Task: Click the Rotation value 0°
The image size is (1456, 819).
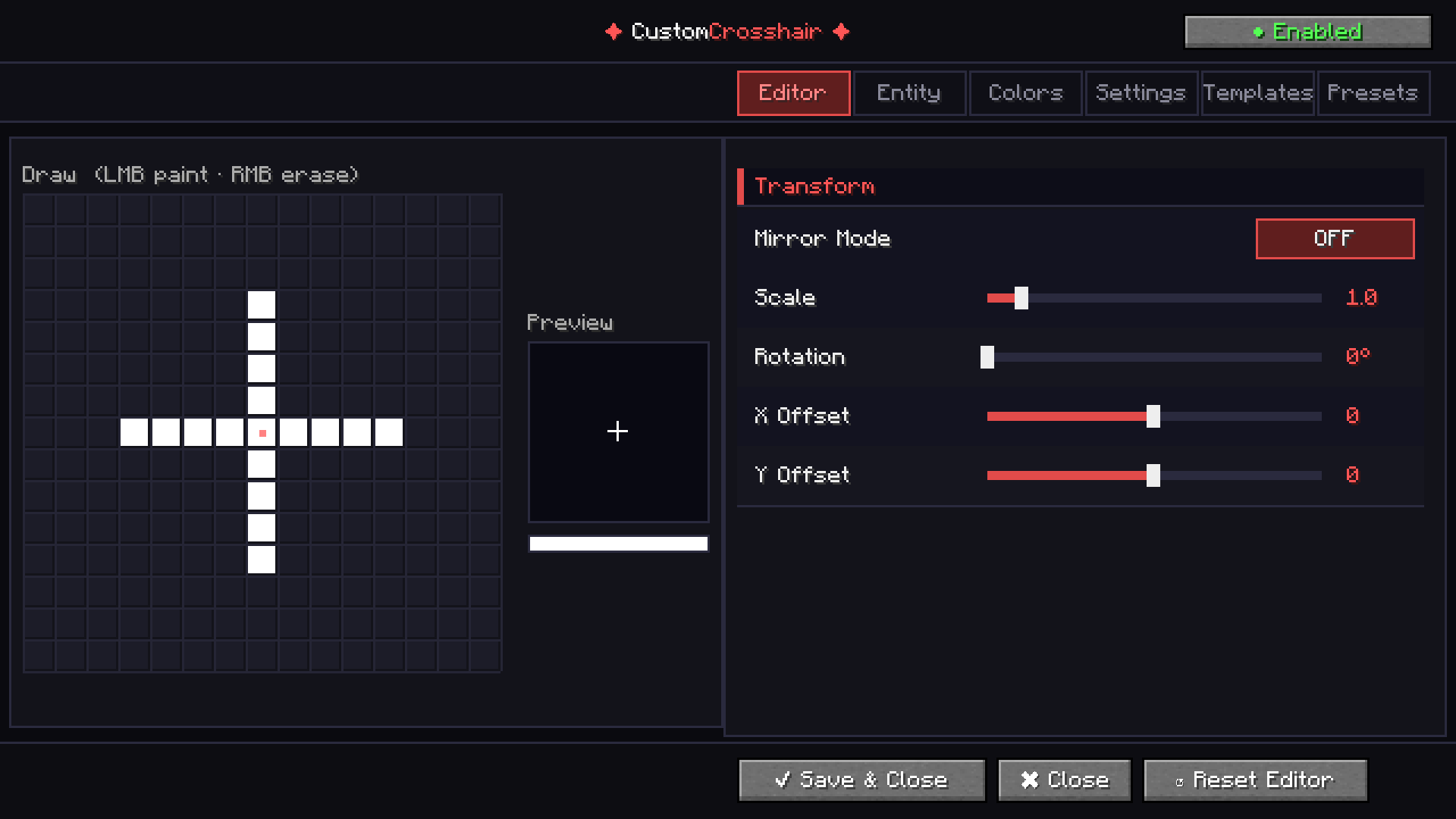Action: pos(1357,356)
